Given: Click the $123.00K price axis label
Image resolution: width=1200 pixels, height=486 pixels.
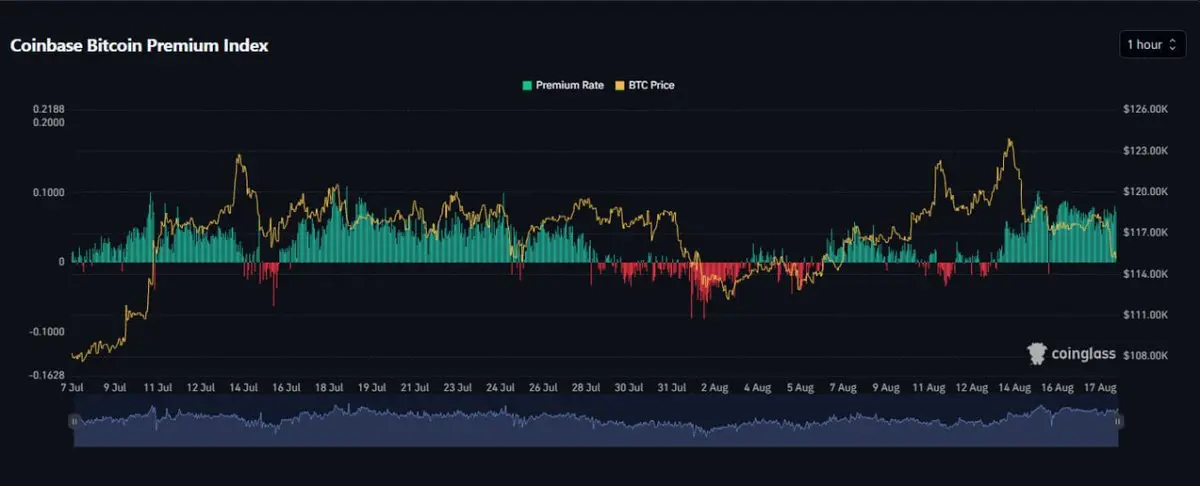Looking at the screenshot, I should tap(1145, 150).
